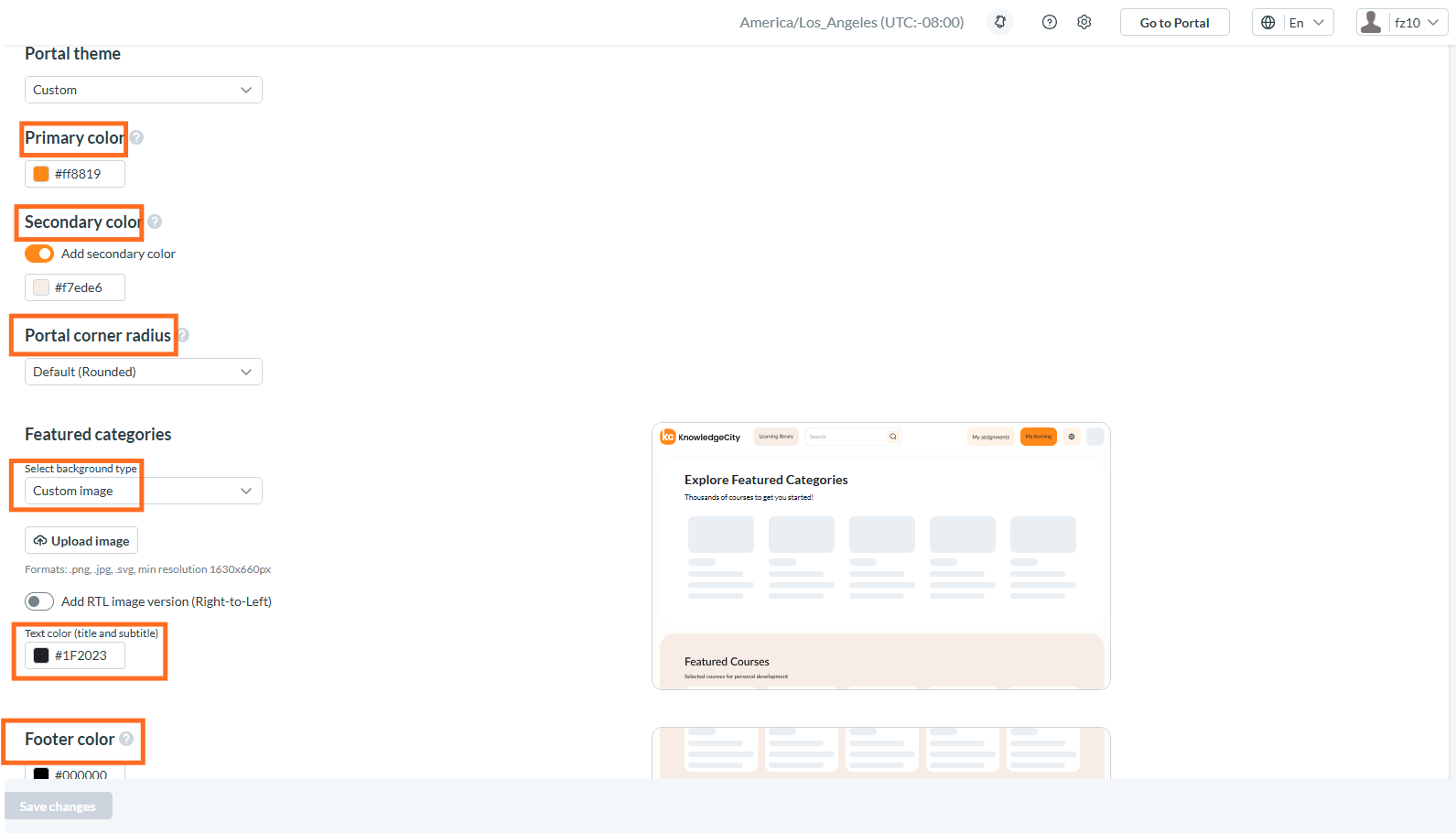Click the Upload image button
The width and height of the screenshot is (1456, 833).
[81, 541]
